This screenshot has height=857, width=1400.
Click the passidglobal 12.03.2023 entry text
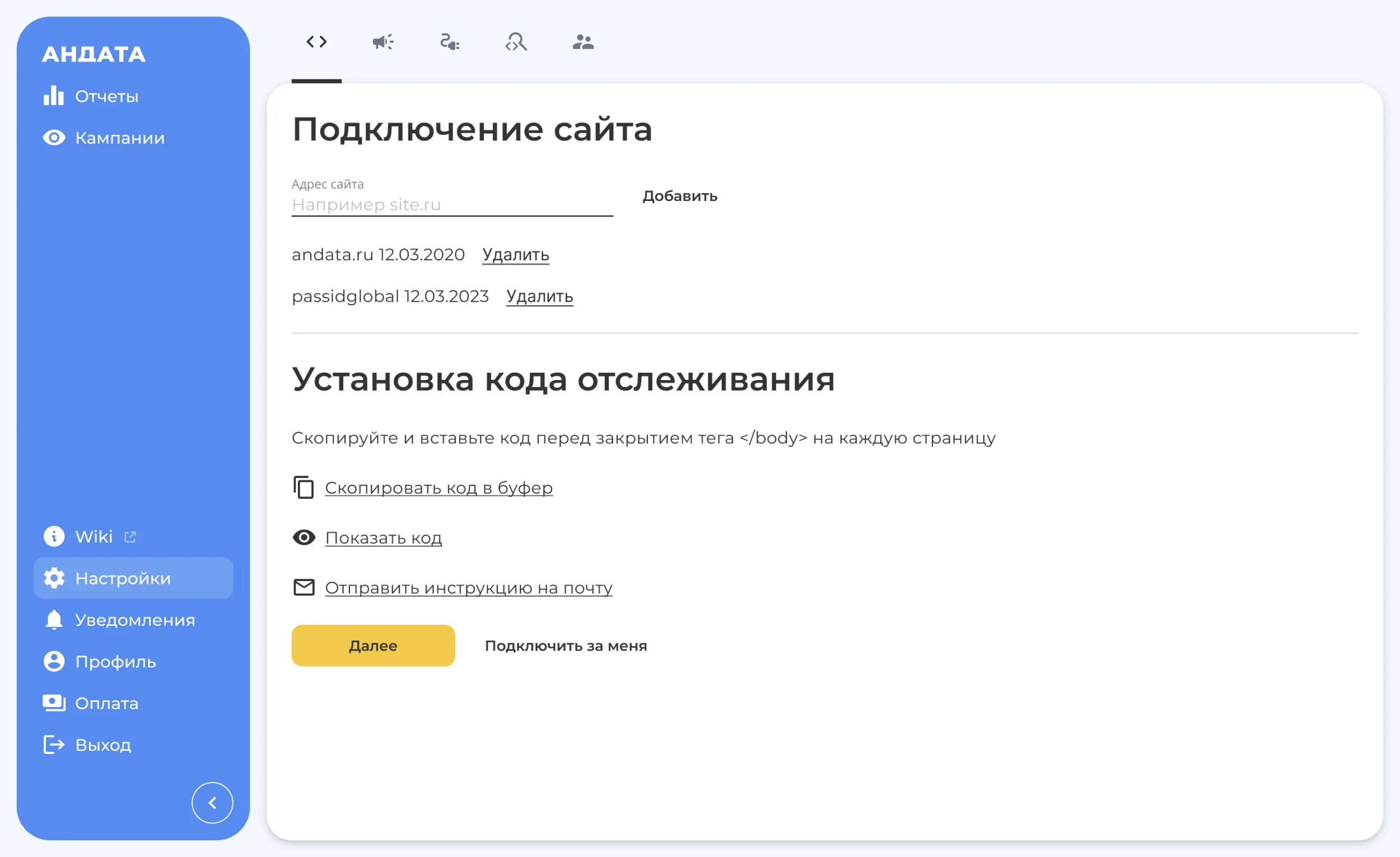click(x=390, y=297)
